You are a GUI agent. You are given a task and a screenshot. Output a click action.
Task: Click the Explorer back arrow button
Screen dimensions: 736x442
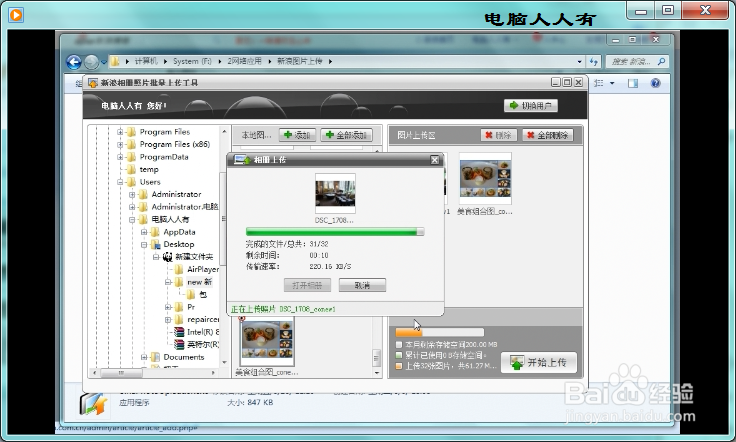74,62
